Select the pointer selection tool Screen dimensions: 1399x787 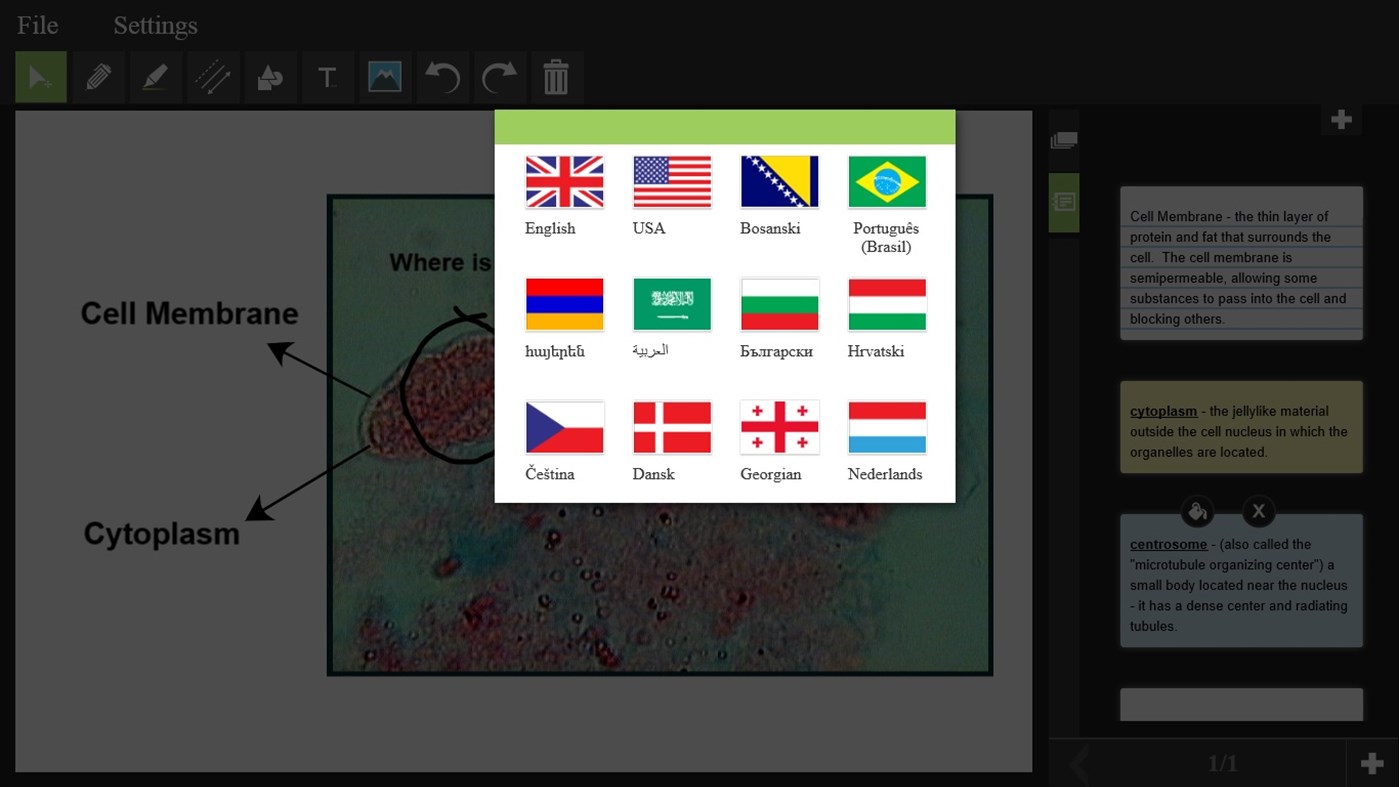pos(40,77)
